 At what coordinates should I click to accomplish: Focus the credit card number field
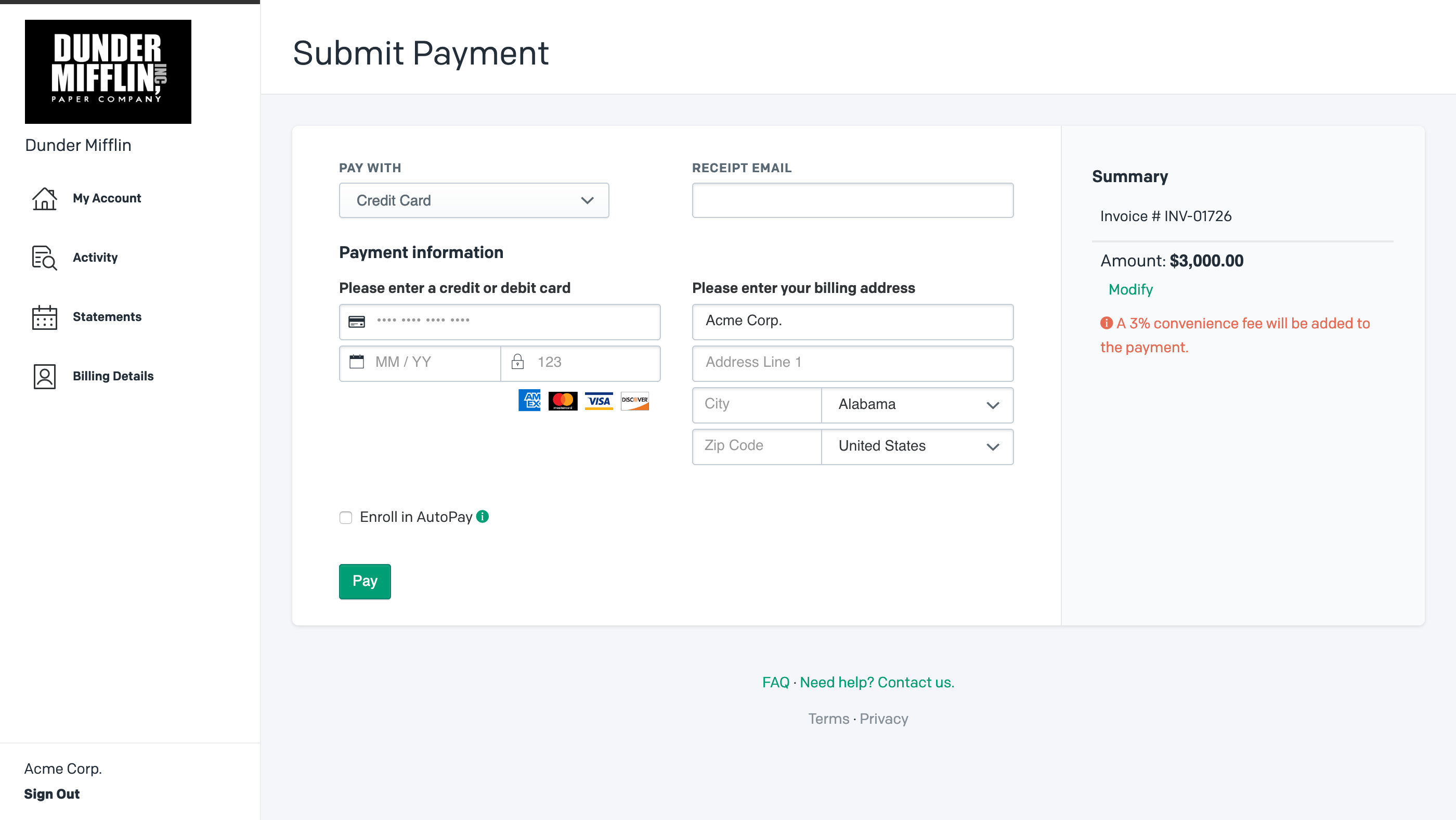[509, 321]
